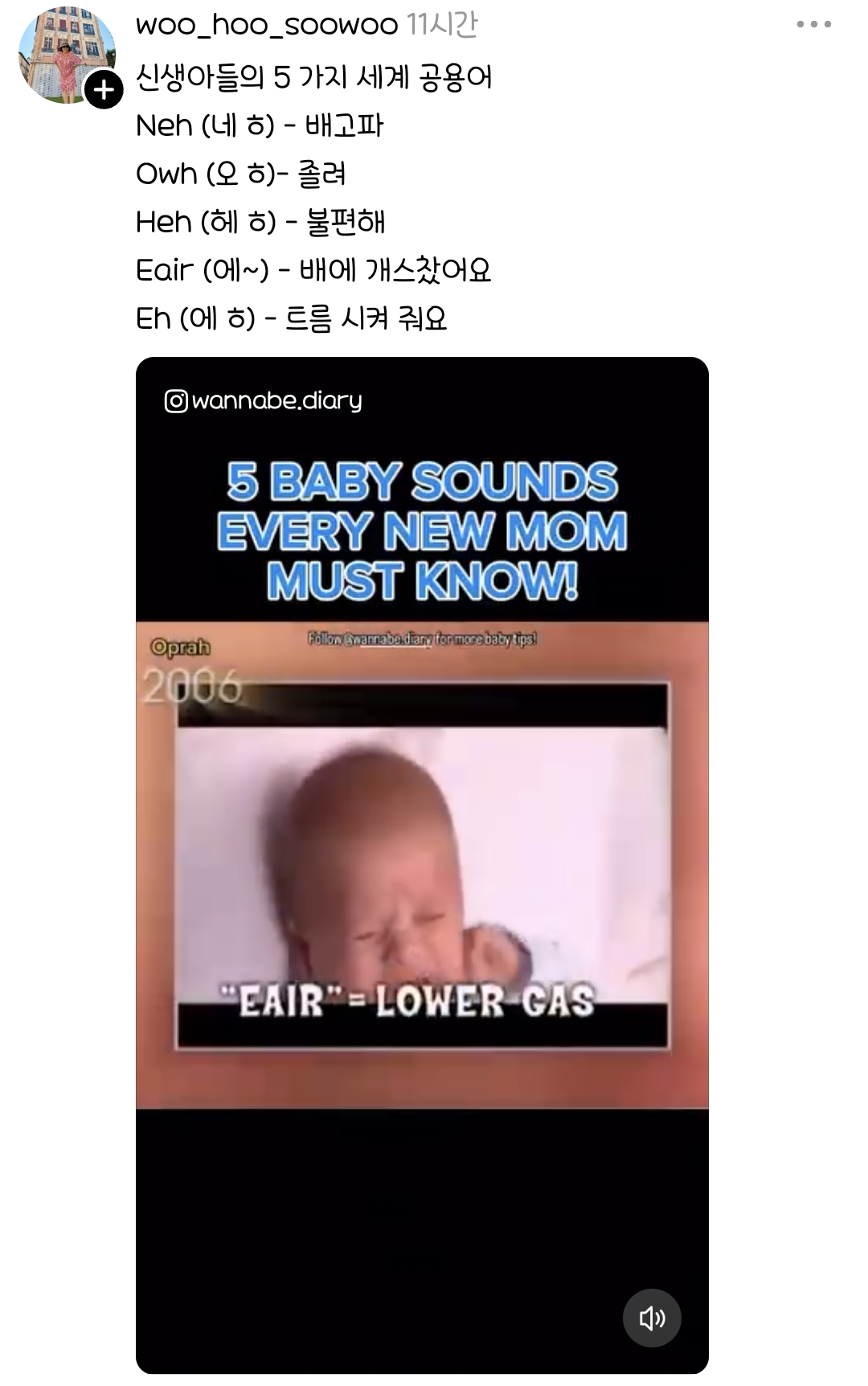Viewport: 868px width, 1386px height.
Task: Click the 2006 year label in the video
Action: [x=192, y=687]
